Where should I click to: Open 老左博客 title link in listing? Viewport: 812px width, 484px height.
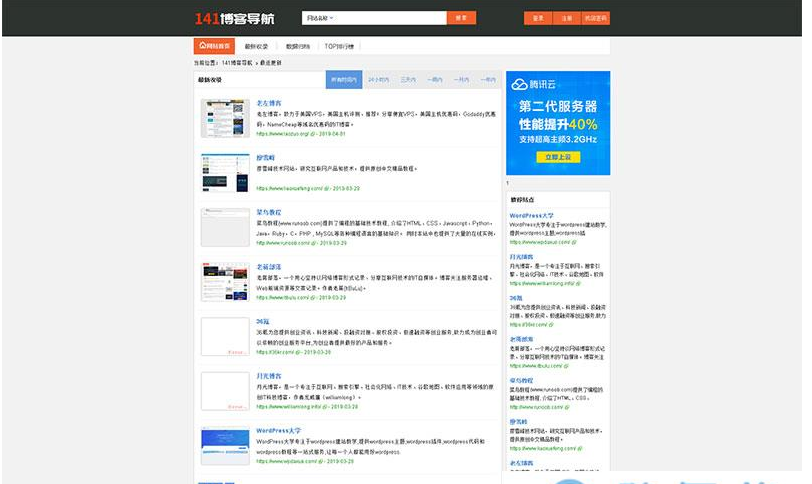269,102
